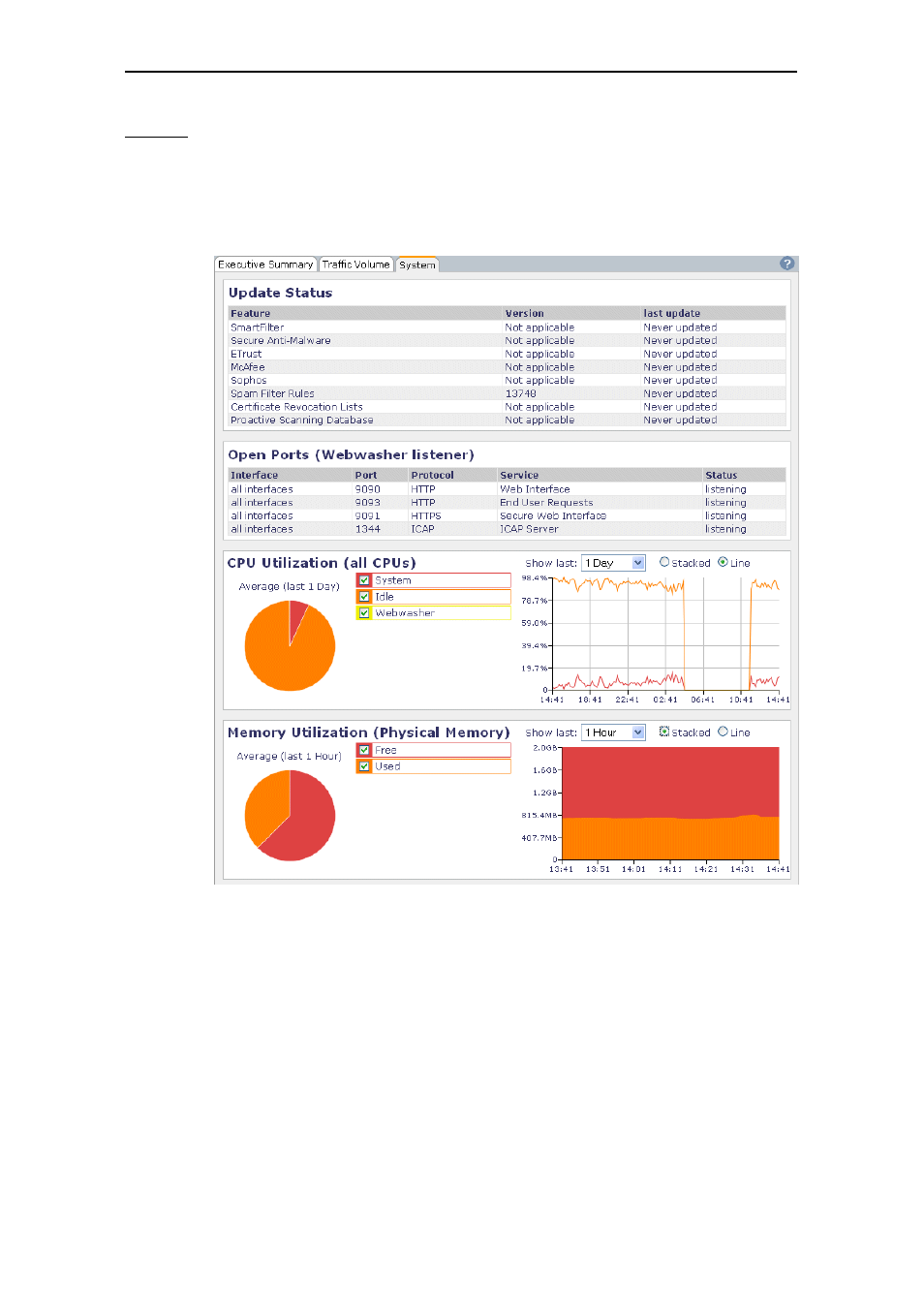Select the ETrust feature row
The image size is (924, 1308).
(x=507, y=355)
